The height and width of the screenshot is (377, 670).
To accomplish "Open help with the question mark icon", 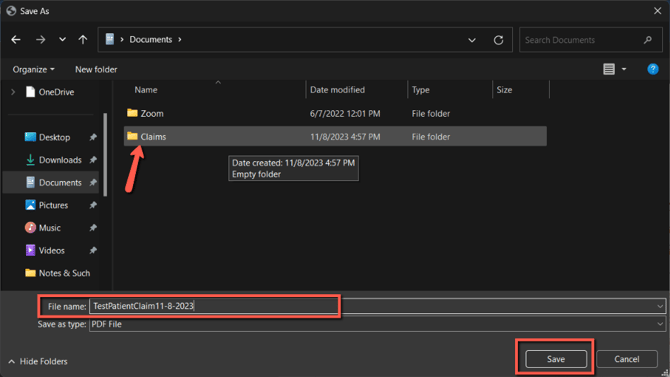I will (x=652, y=69).
